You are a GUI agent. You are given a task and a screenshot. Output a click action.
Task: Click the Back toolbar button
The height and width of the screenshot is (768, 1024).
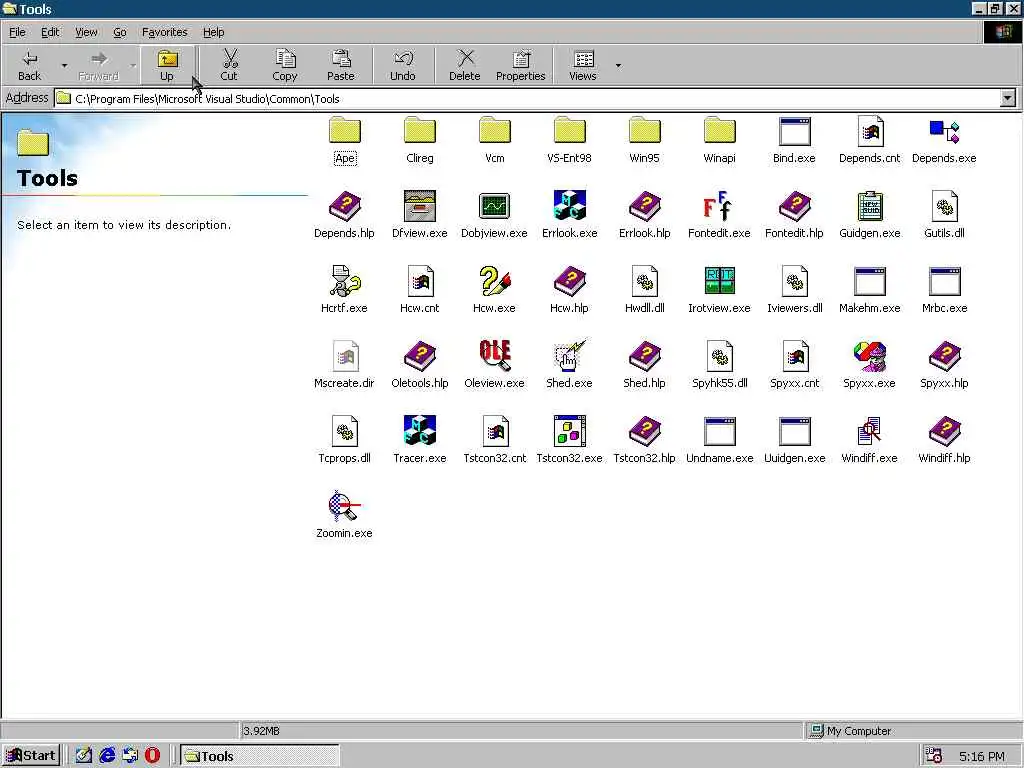pyautogui.click(x=29, y=65)
